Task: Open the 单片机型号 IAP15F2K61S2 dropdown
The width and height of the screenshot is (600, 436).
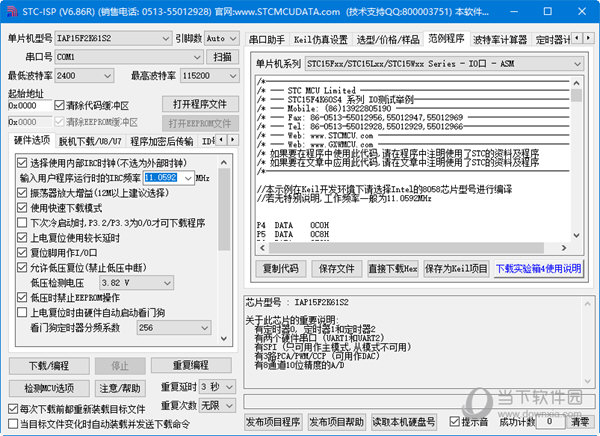Action: coord(112,38)
